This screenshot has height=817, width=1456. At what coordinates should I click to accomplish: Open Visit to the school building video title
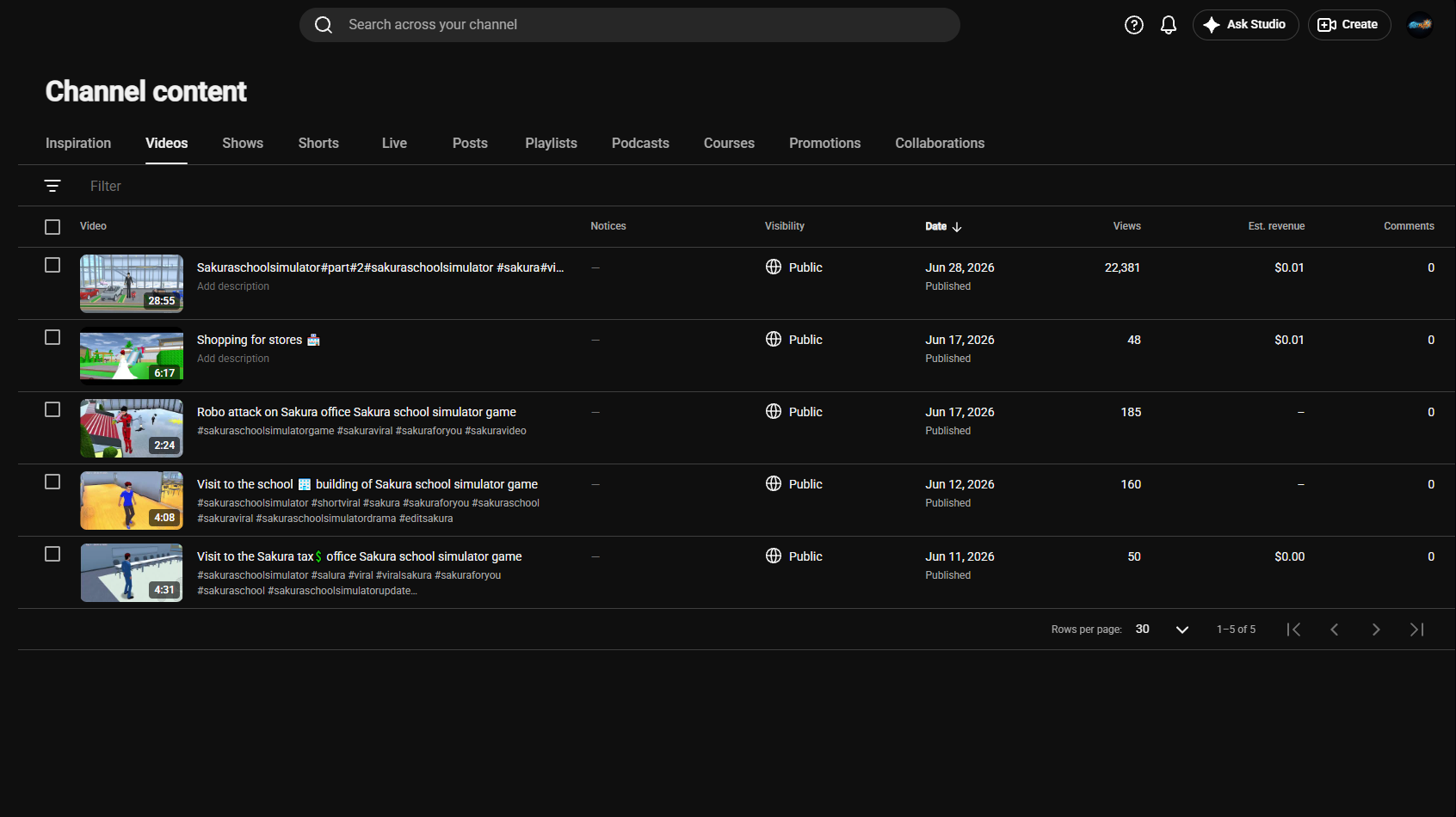(367, 484)
